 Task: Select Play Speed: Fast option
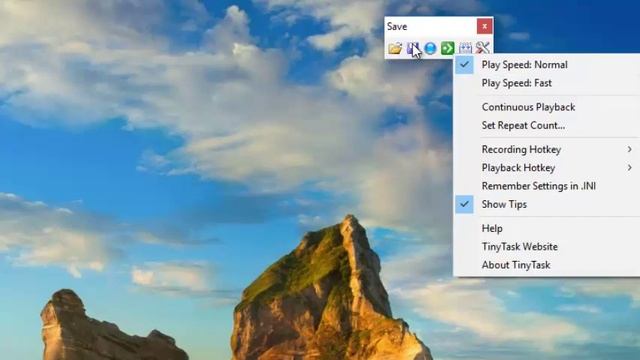tap(547, 83)
